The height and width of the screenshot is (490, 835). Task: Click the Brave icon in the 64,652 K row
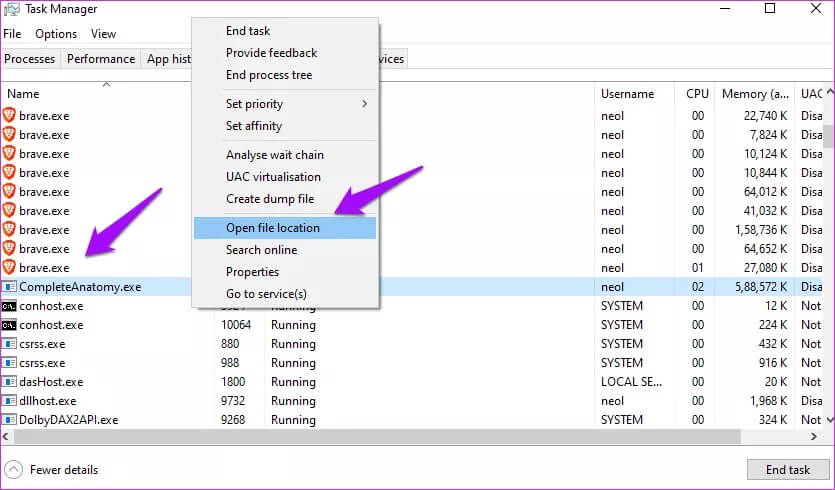click(9, 248)
